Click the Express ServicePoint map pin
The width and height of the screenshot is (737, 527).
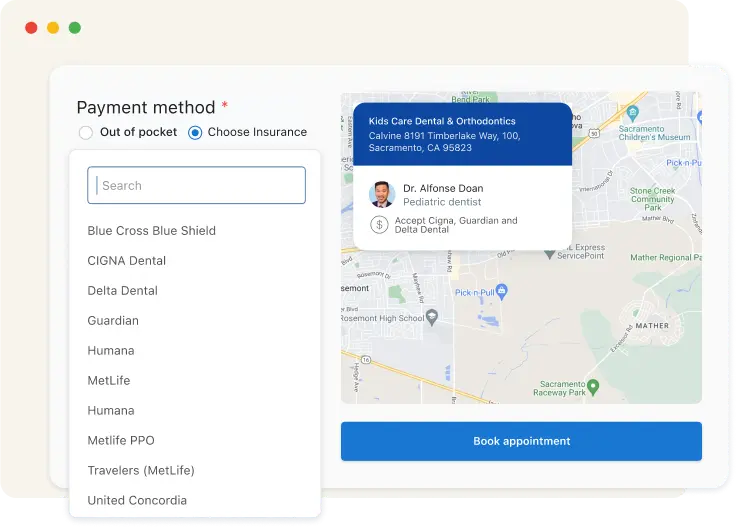coord(549,254)
